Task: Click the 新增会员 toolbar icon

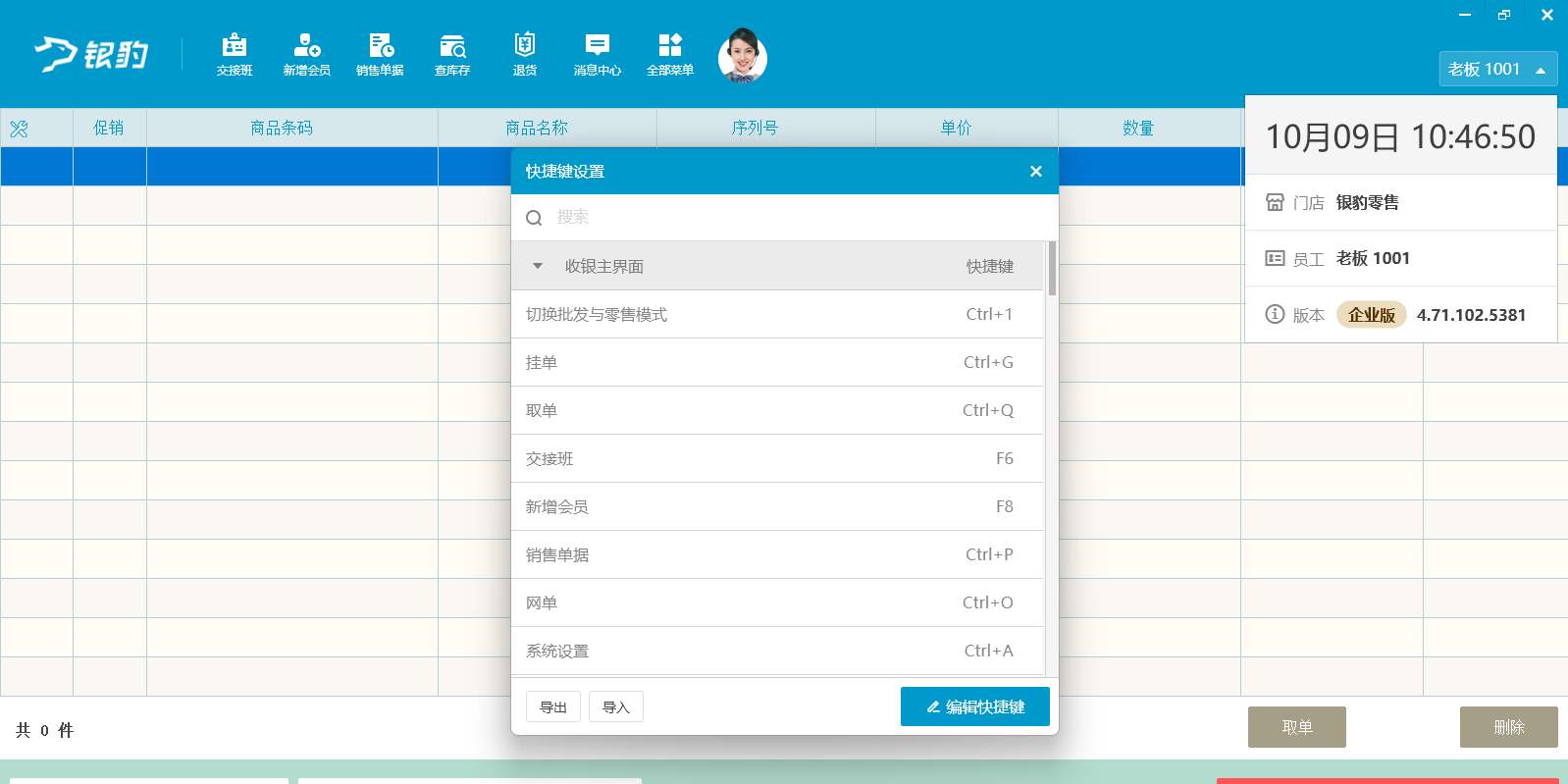Action: pos(307,55)
